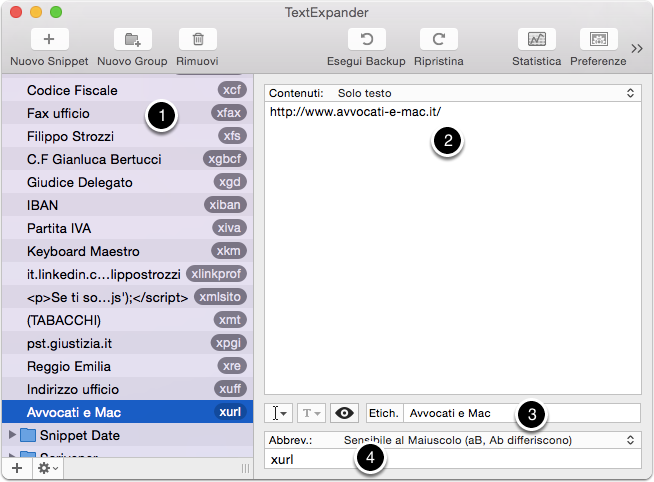This screenshot has width=654, height=482.
Task: Open Preferenze toolbar icon
Action: pyautogui.click(x=599, y=39)
